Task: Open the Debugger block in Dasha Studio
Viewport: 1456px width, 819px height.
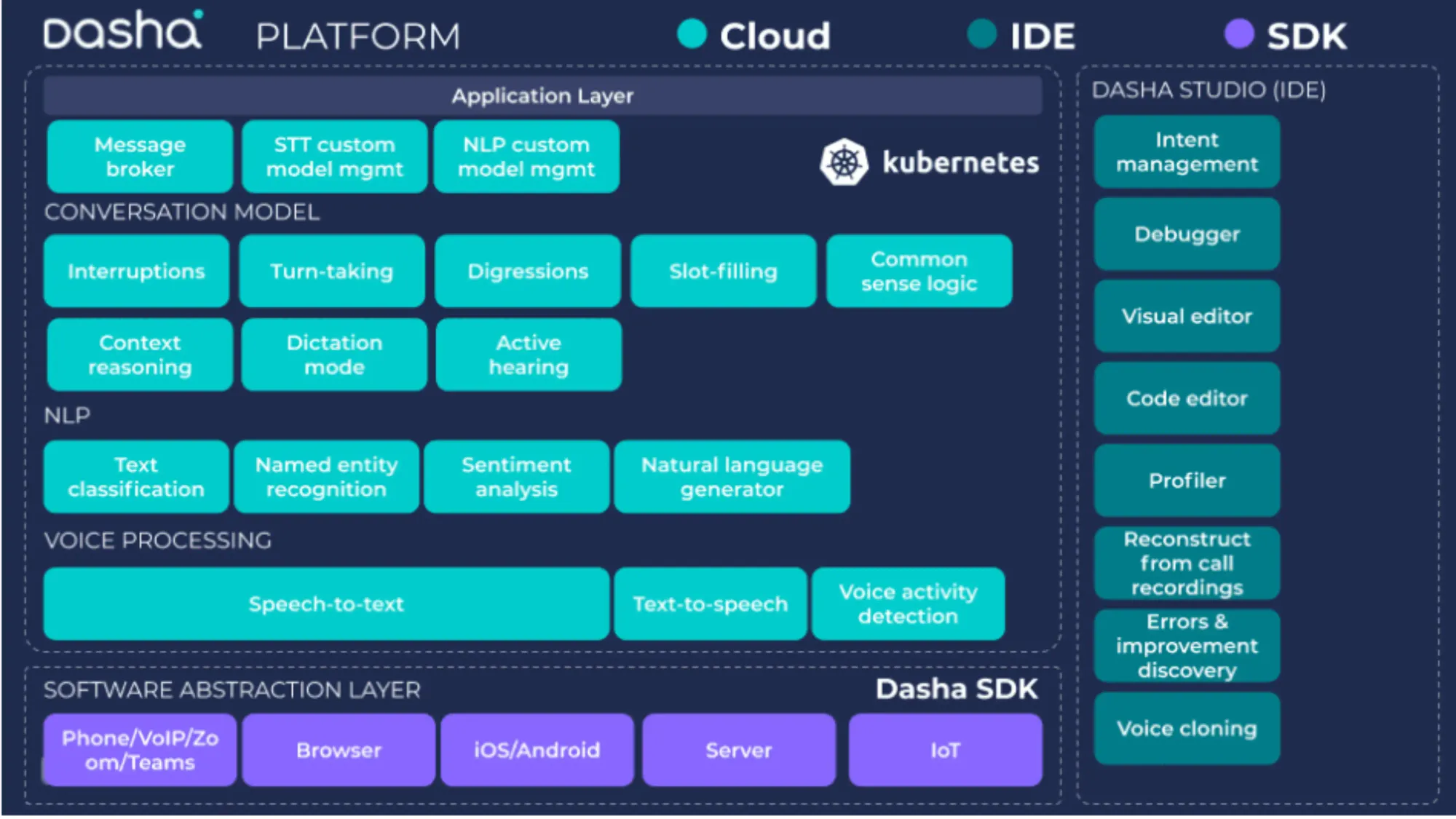Action: (x=1187, y=234)
